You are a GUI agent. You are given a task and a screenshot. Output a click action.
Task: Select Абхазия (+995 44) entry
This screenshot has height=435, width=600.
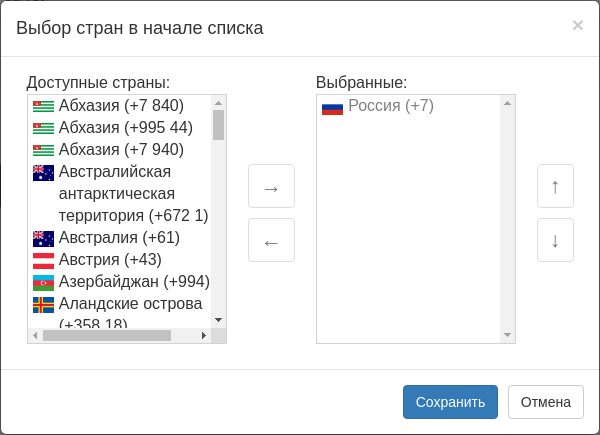point(125,127)
